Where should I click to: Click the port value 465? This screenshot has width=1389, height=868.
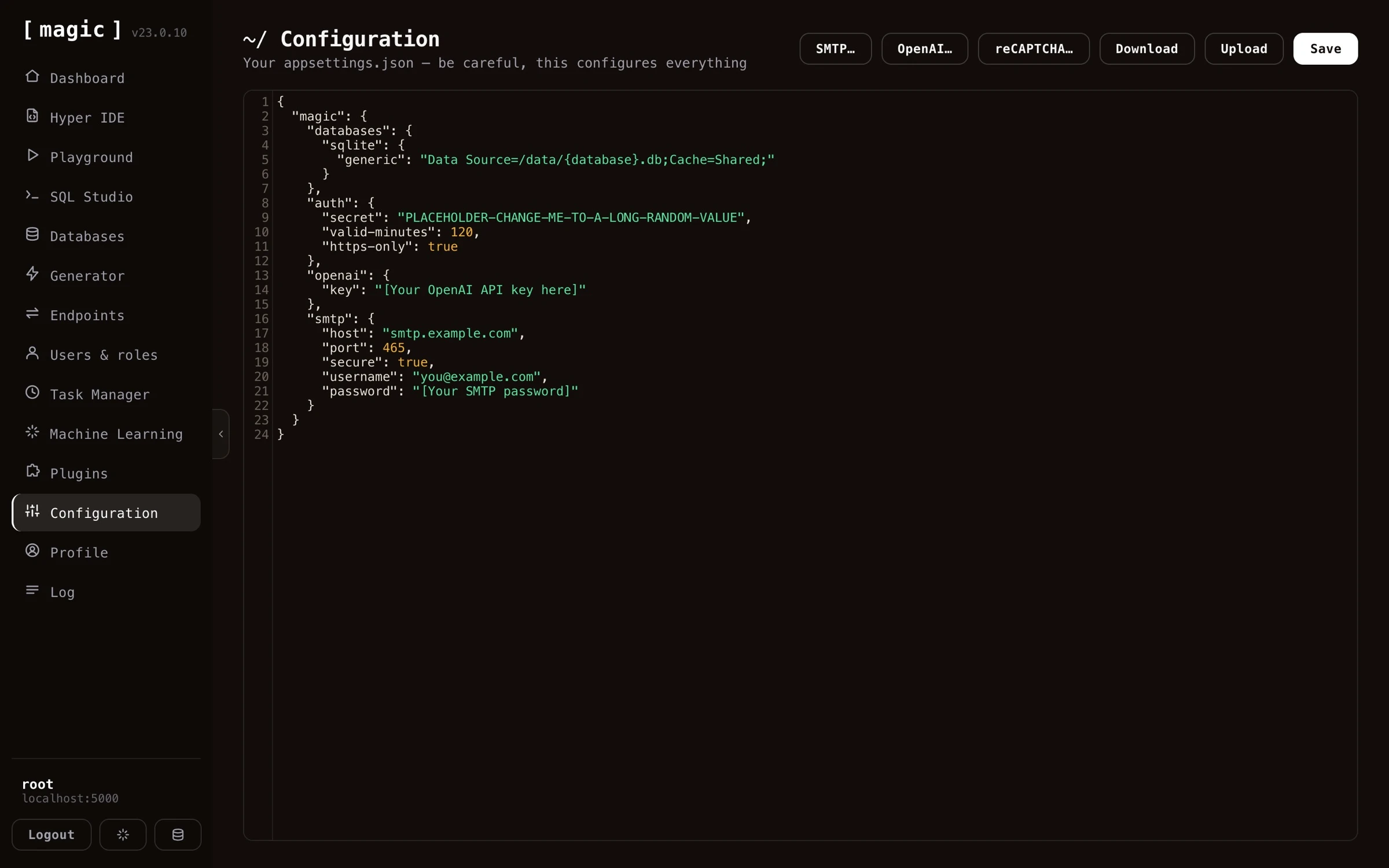394,348
